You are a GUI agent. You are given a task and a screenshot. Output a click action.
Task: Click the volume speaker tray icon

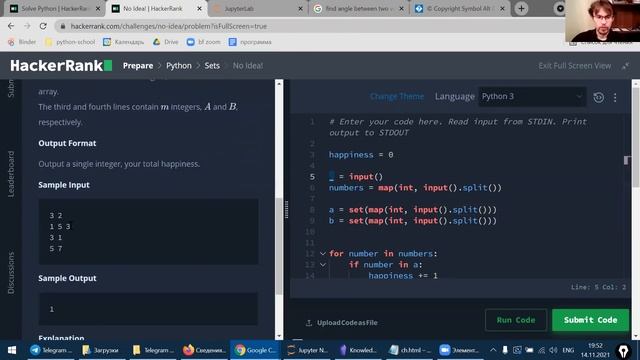553,350
